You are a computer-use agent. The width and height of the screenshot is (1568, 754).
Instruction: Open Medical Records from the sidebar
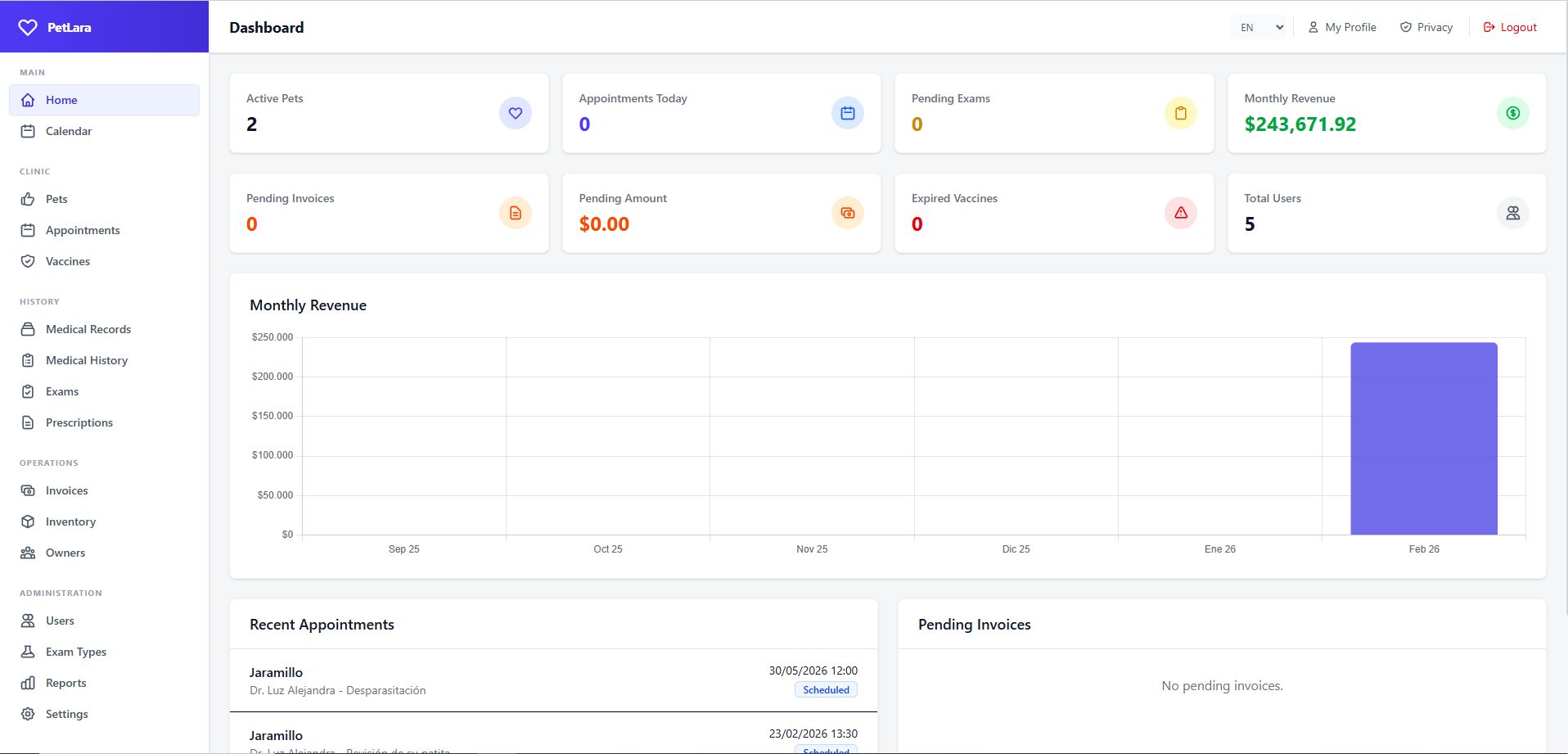click(88, 329)
